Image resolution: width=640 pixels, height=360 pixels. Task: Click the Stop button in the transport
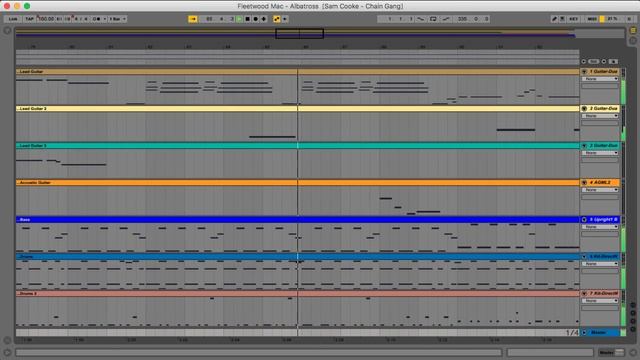[x=247, y=19]
